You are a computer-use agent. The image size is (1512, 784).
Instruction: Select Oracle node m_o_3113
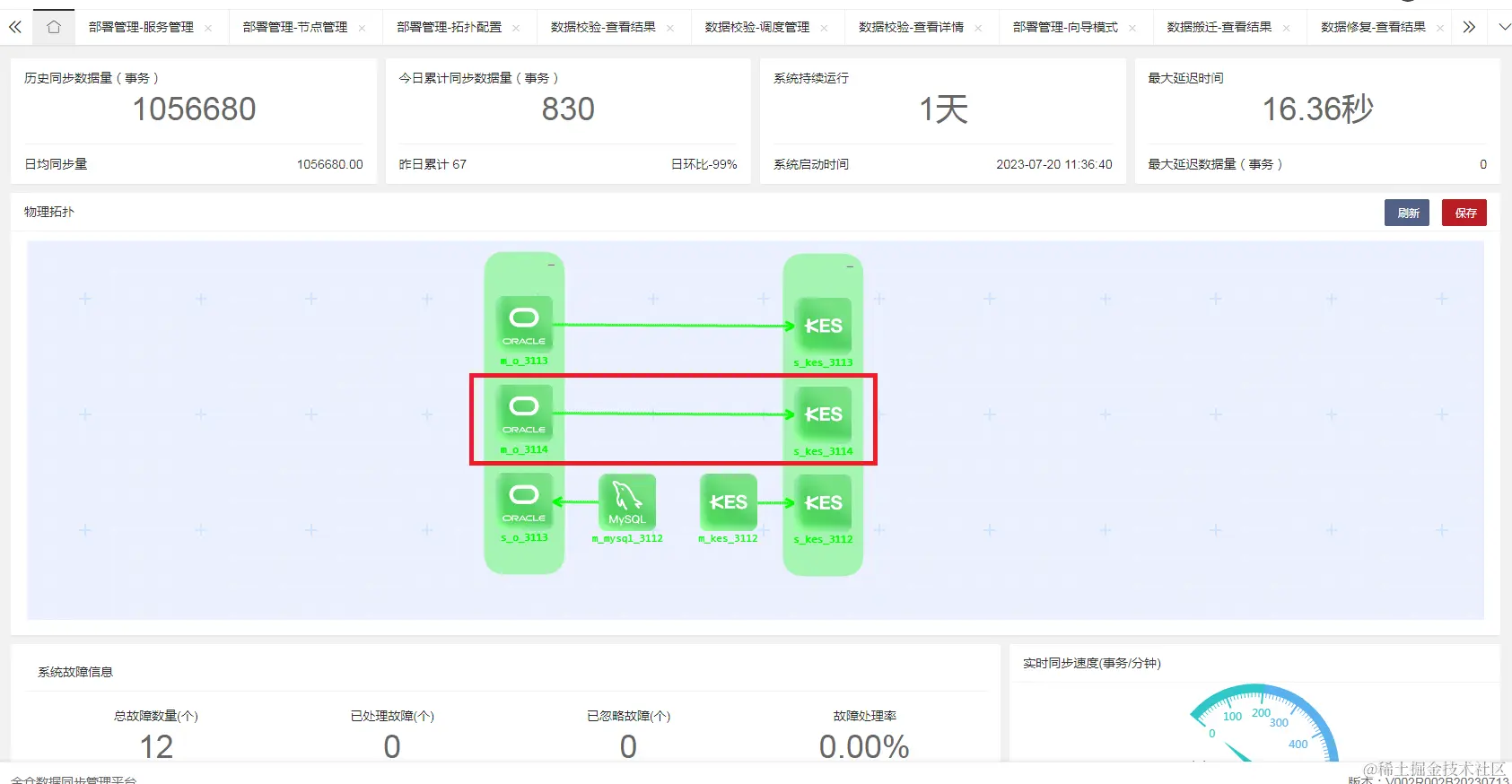click(524, 324)
